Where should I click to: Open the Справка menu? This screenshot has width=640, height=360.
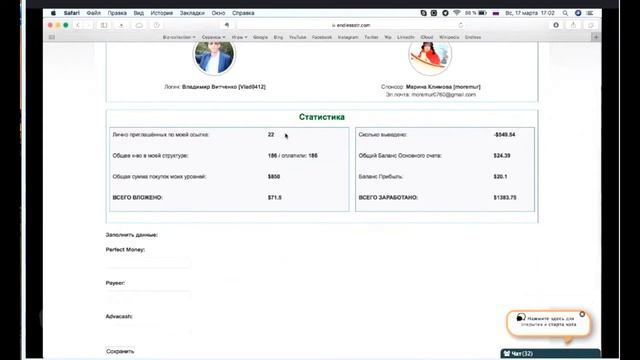(x=243, y=13)
